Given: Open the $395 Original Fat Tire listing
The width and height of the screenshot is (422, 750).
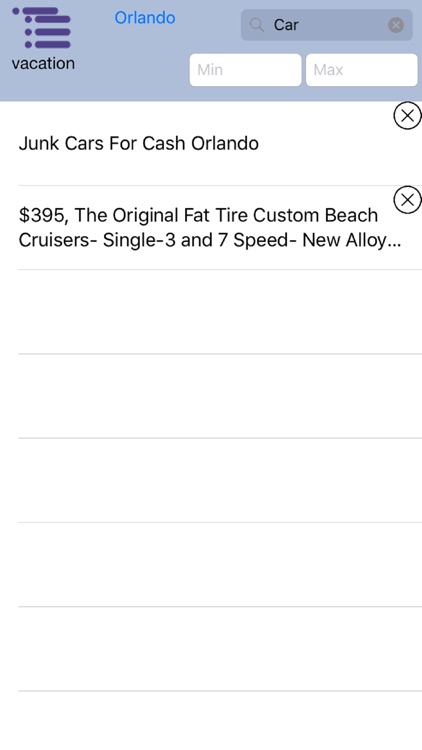Looking at the screenshot, I should [x=211, y=228].
